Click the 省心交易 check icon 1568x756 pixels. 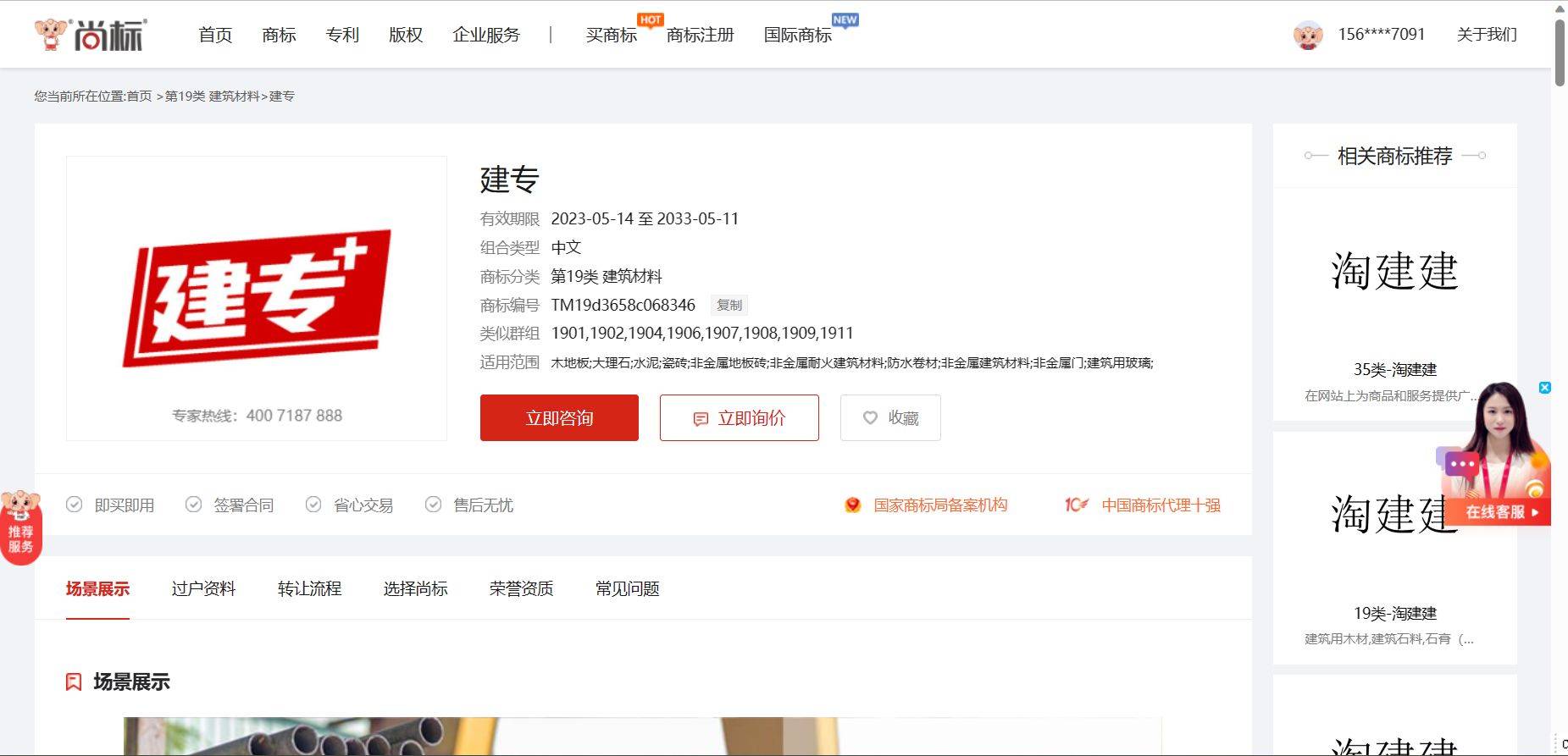tap(313, 505)
